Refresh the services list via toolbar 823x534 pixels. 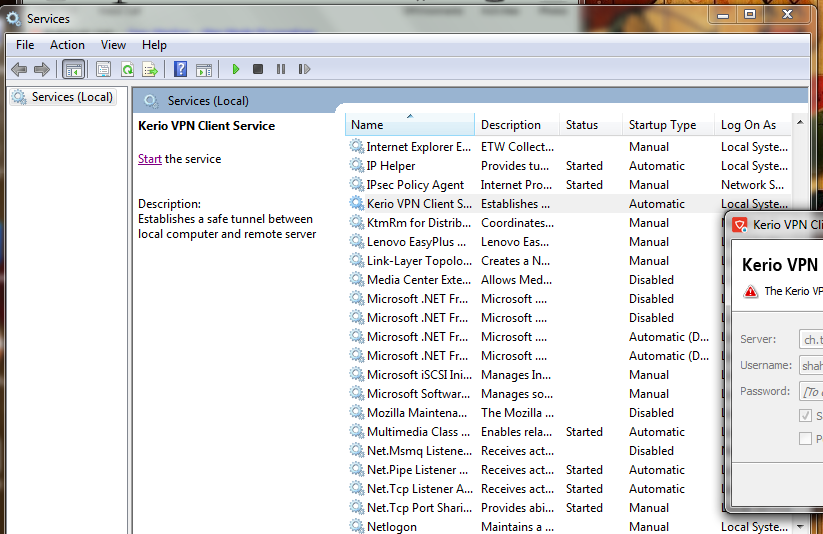127,69
